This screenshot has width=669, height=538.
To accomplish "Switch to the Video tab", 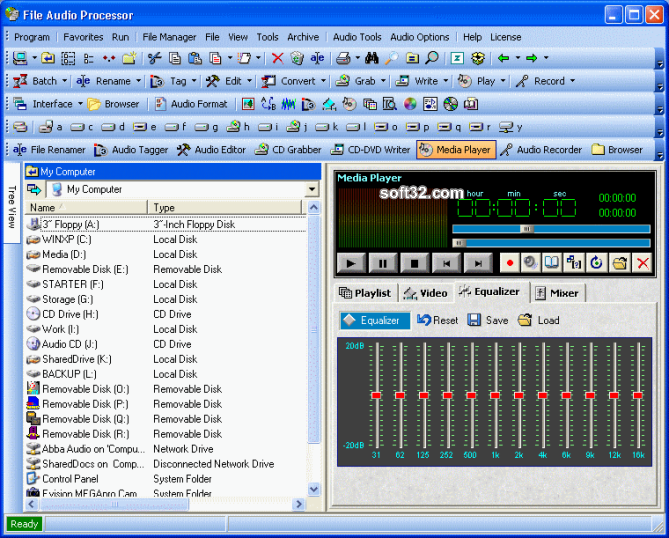I will point(426,293).
